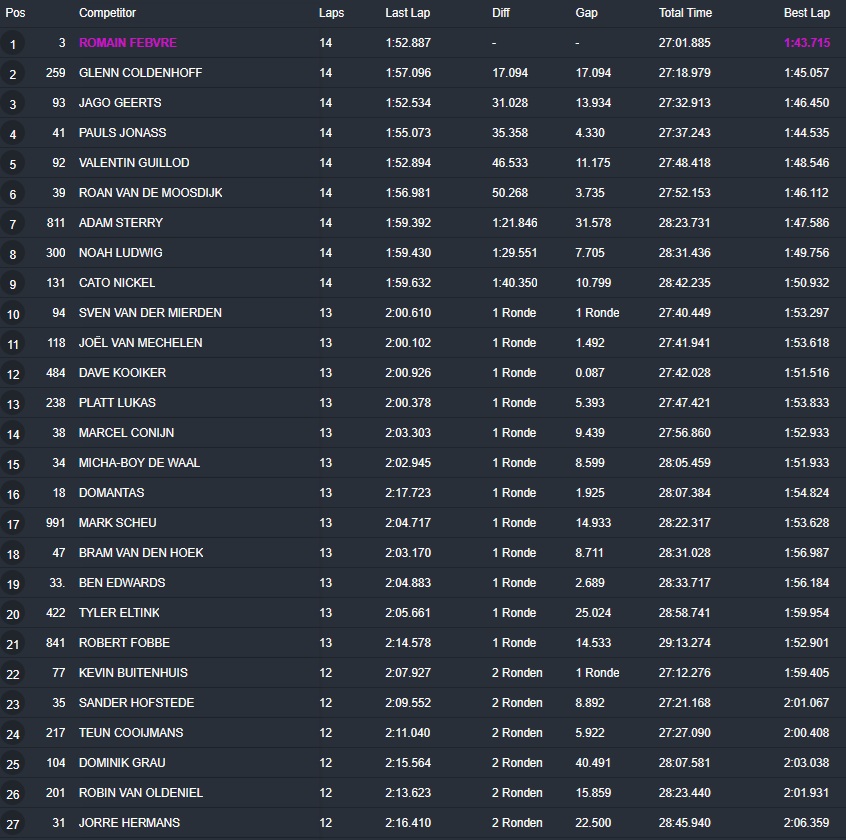Click the Gap column header
This screenshot has height=840, width=846.
click(587, 13)
